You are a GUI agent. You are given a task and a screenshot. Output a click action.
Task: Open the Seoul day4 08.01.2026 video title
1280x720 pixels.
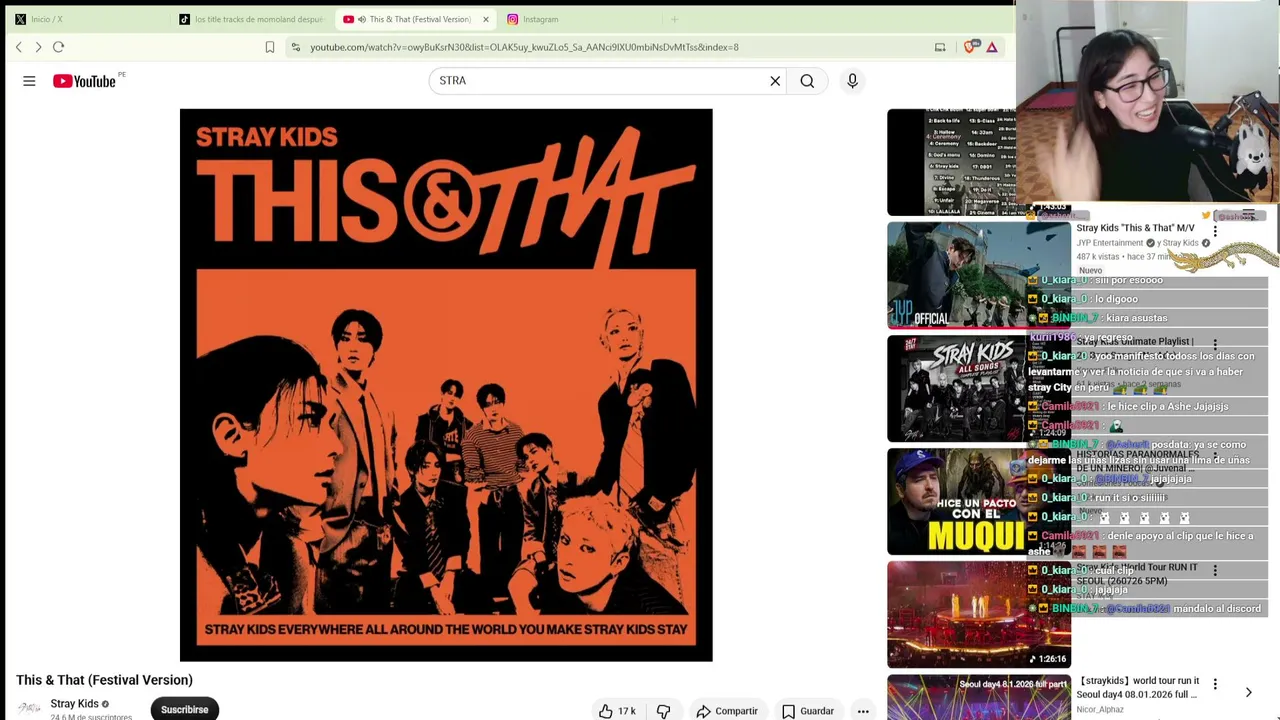click(1138, 688)
